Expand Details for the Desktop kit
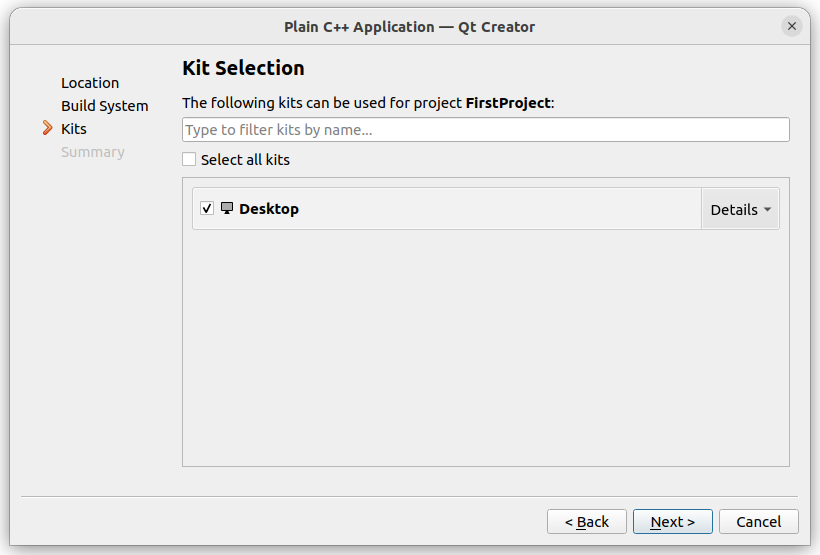The image size is (820, 555). 741,209
